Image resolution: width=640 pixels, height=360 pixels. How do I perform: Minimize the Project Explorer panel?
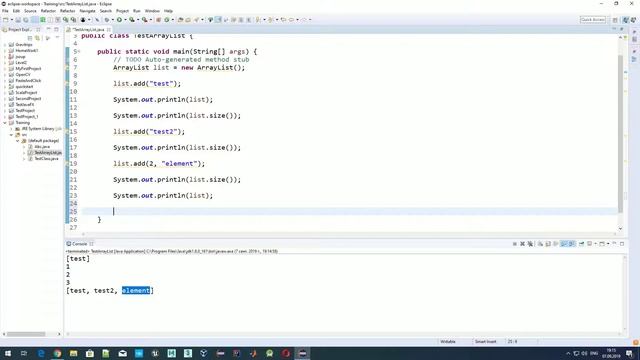49,29
